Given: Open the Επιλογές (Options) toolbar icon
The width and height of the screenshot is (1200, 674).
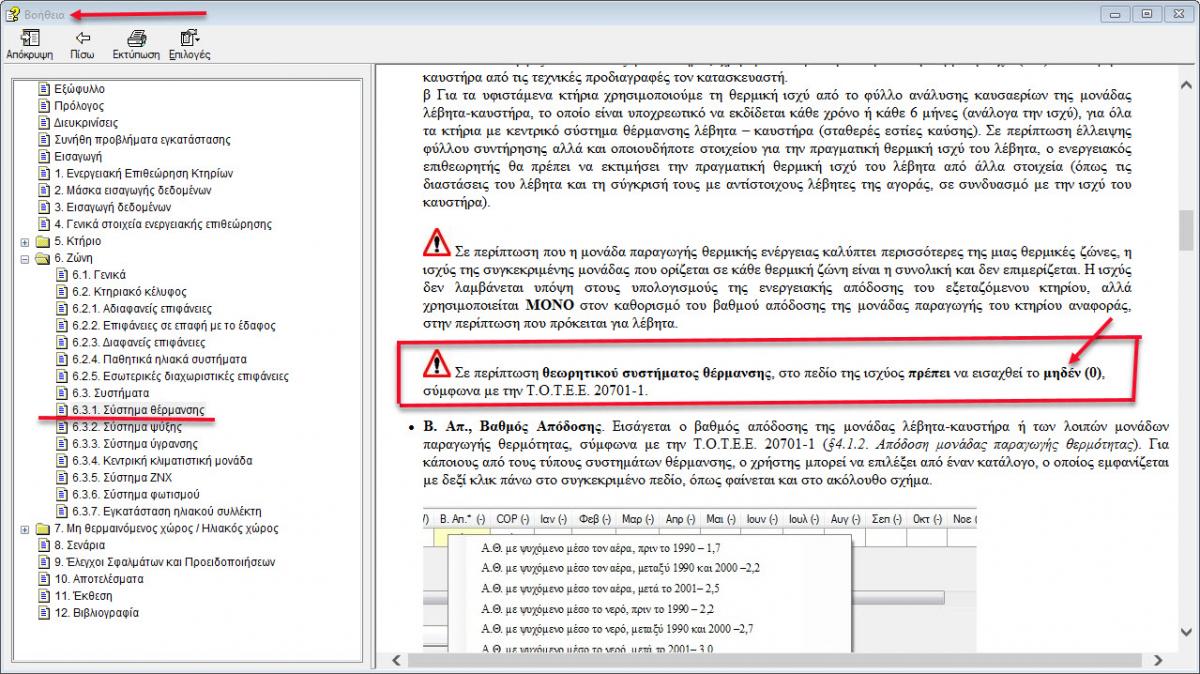Looking at the screenshot, I should tap(189, 39).
